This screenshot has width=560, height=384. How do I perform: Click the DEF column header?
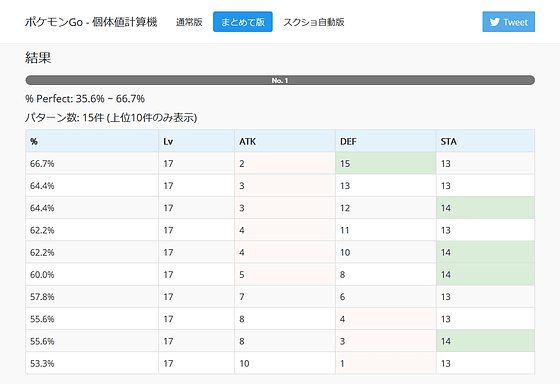(x=386, y=141)
